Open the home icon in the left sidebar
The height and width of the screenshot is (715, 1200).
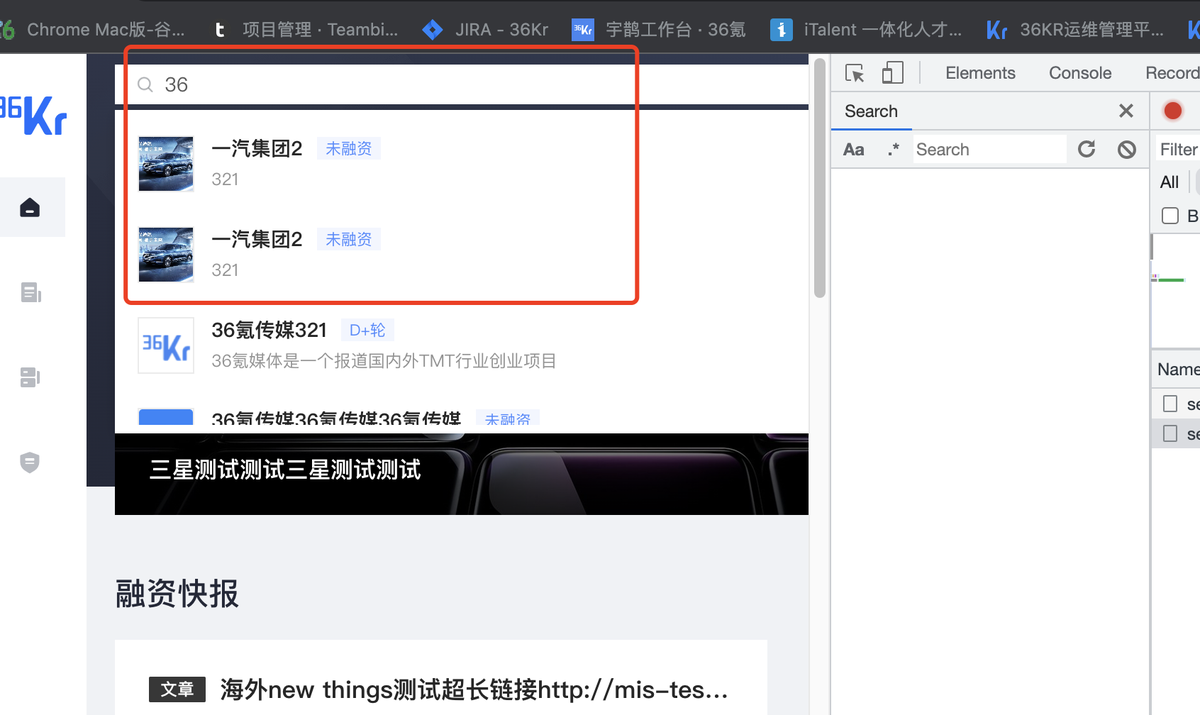click(30, 208)
